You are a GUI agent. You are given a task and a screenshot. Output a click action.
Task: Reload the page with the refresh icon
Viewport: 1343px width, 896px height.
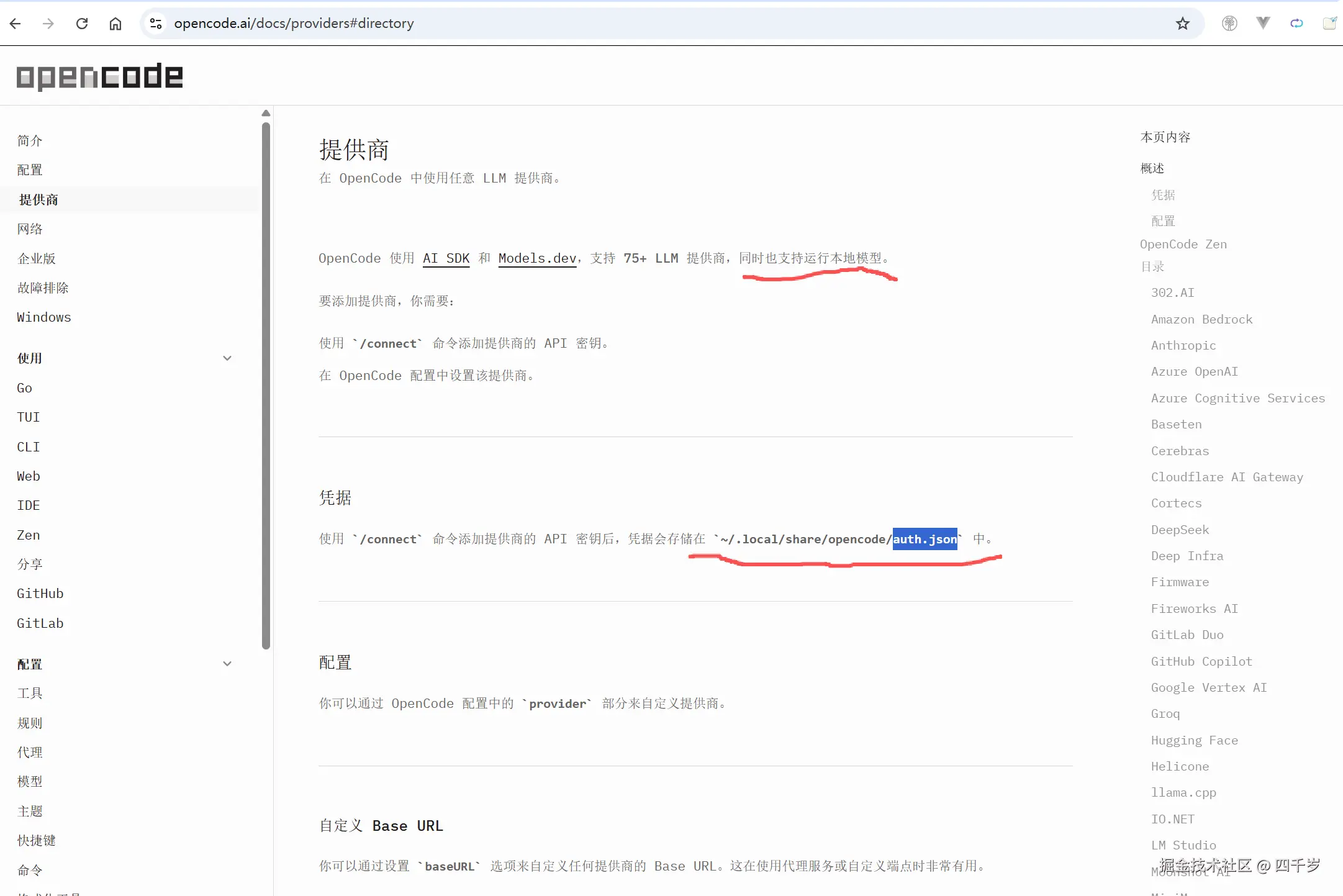click(x=81, y=23)
